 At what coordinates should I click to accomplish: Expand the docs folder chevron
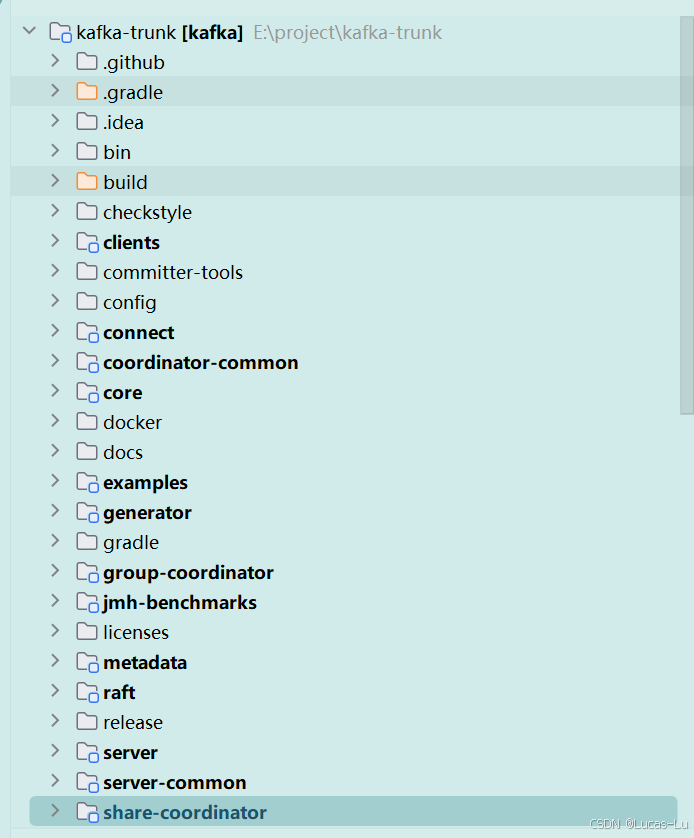click(55, 451)
